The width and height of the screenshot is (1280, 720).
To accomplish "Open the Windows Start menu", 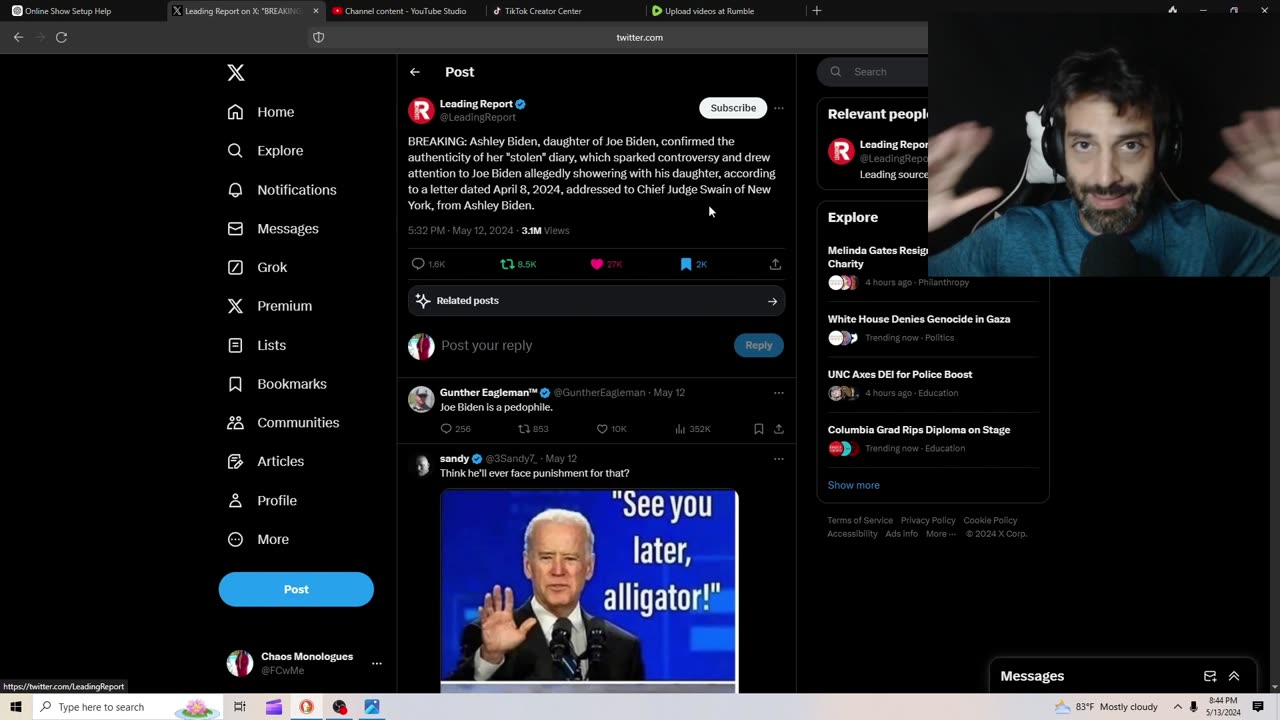I will pyautogui.click(x=16, y=707).
